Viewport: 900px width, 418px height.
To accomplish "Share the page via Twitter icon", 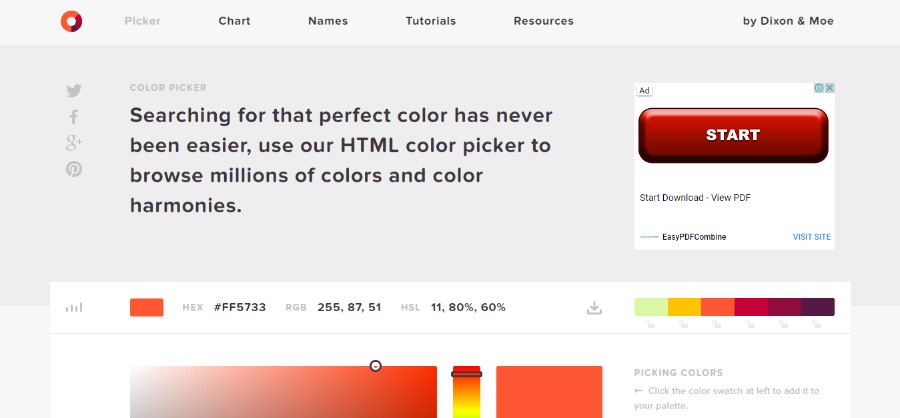I will pos(73,91).
